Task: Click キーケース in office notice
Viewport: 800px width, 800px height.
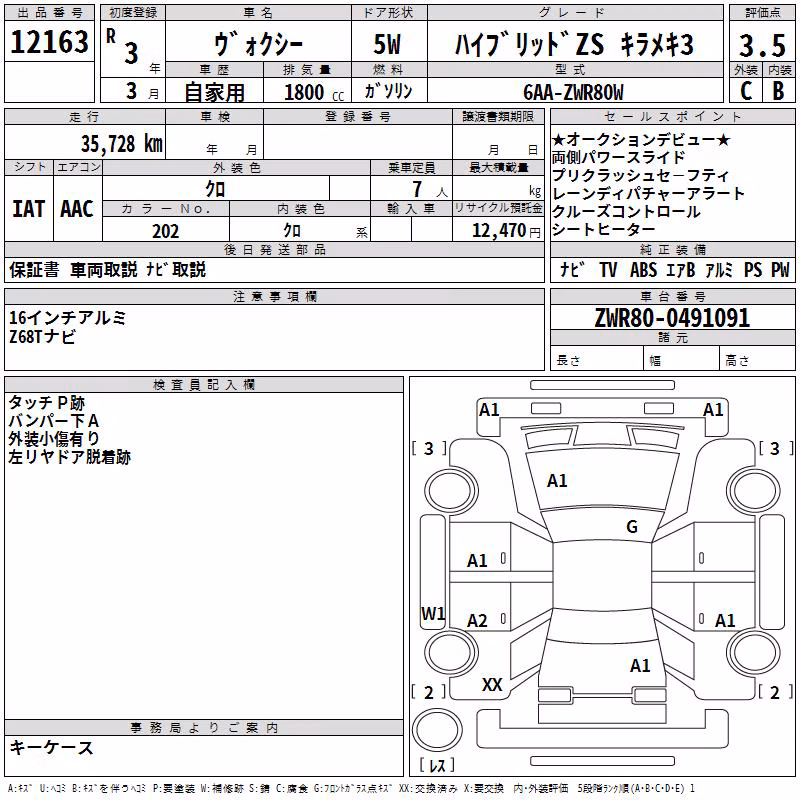Action: [52, 748]
